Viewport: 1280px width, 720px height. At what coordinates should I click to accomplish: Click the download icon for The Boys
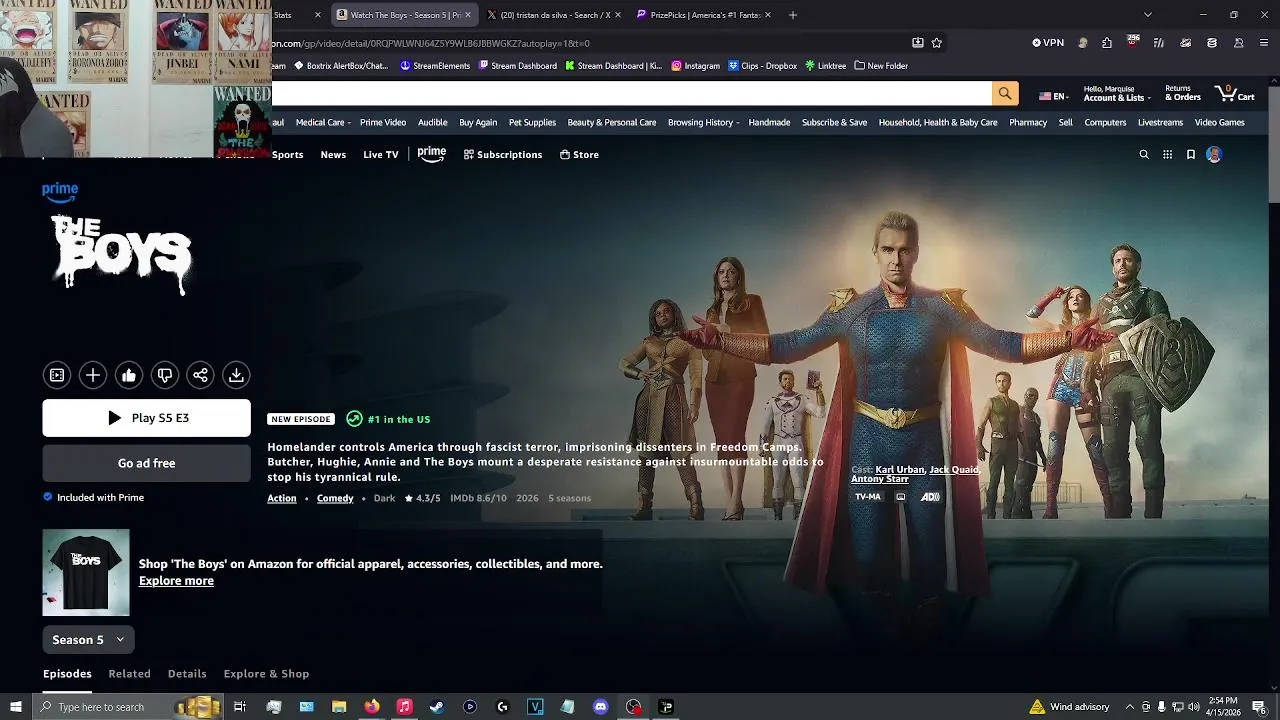tap(236, 375)
